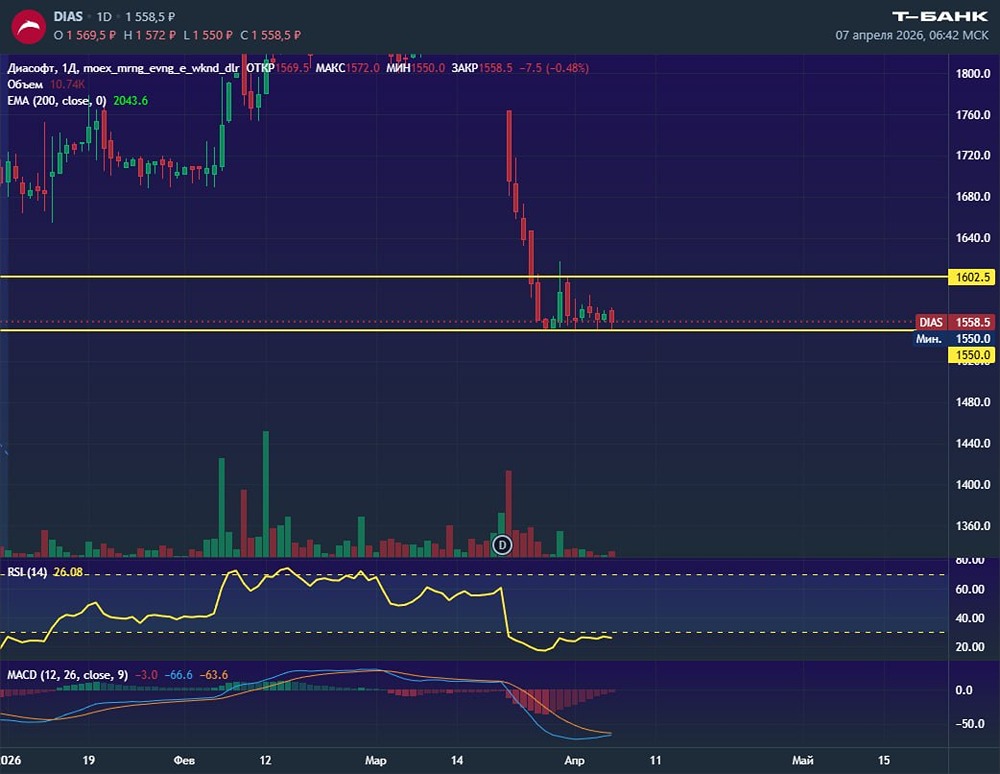Click the ОТКР 1569.5 legend value
Image resolution: width=1000 pixels, height=774 pixels.
click(277, 68)
